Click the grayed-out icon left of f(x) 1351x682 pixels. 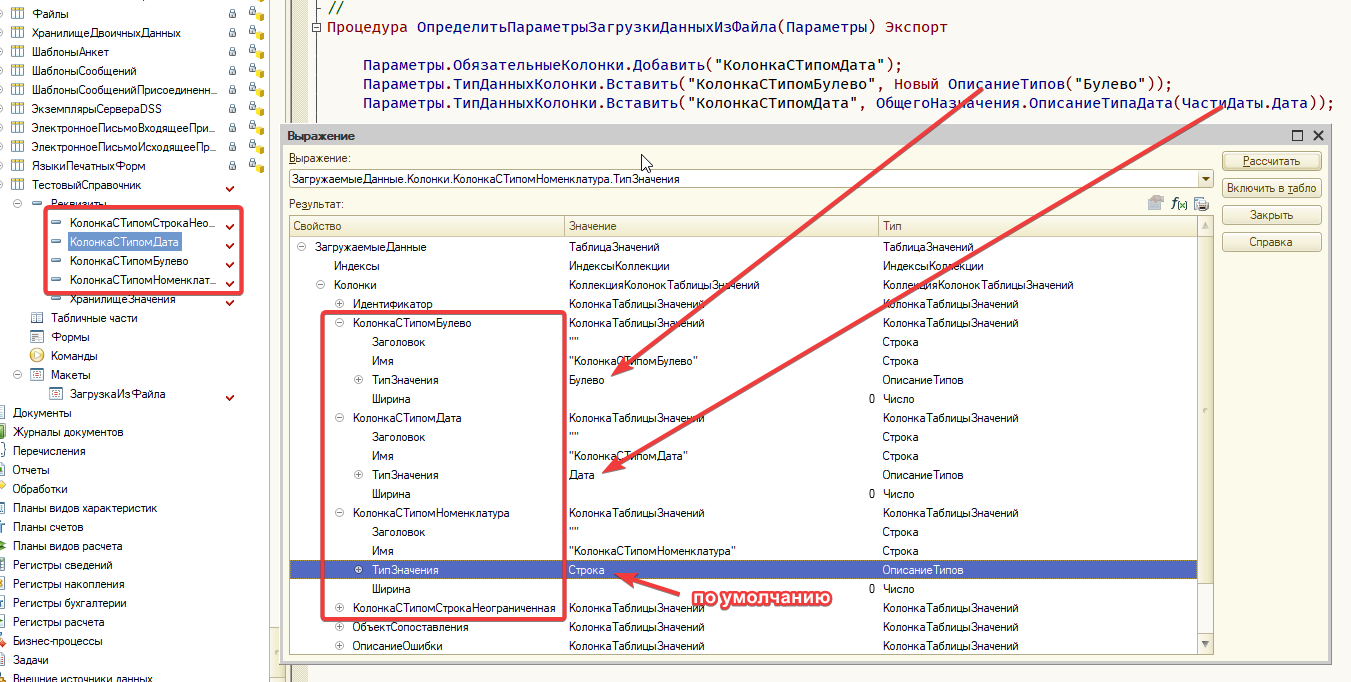point(1157,203)
